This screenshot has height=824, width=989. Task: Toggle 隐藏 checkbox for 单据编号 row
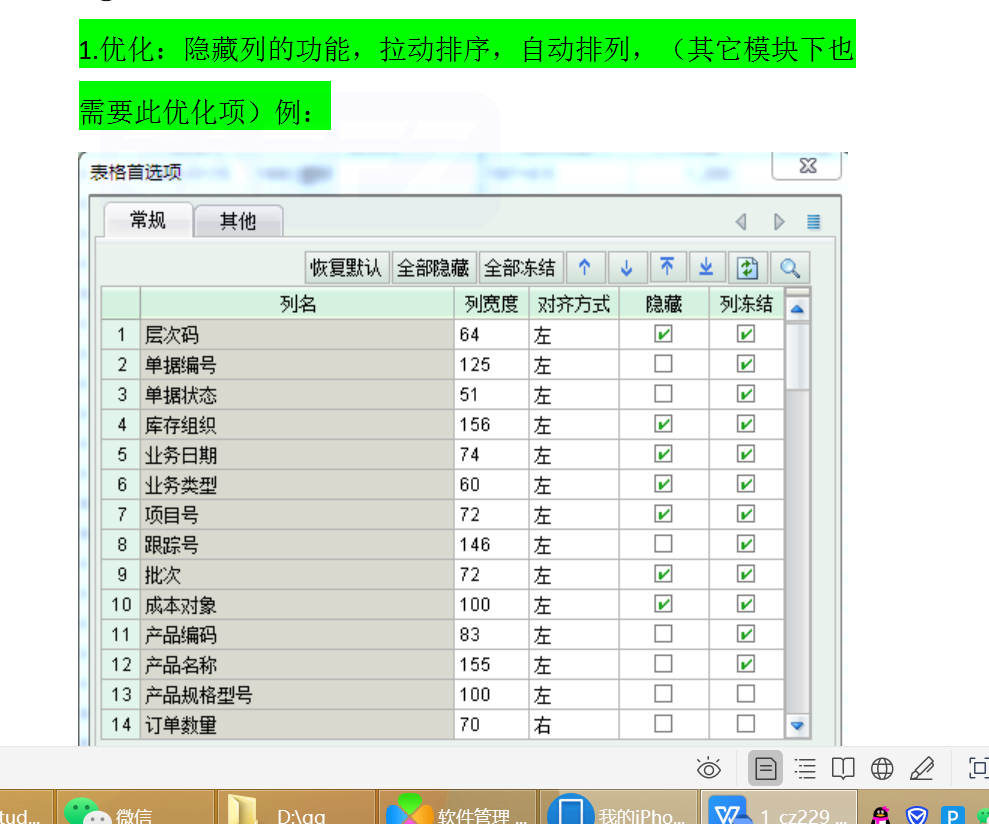point(663,364)
